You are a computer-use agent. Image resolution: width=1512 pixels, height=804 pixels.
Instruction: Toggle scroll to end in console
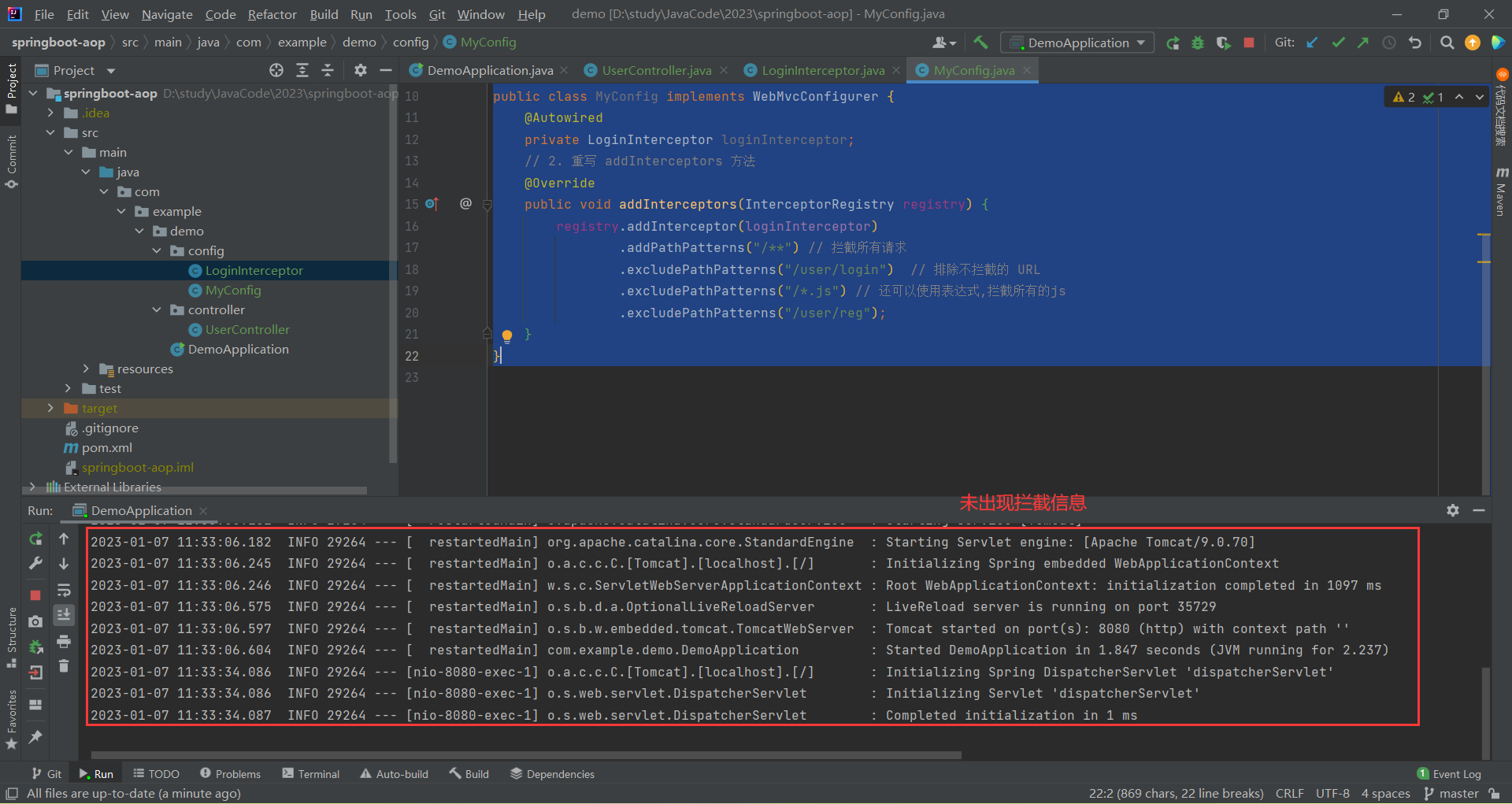[64, 615]
